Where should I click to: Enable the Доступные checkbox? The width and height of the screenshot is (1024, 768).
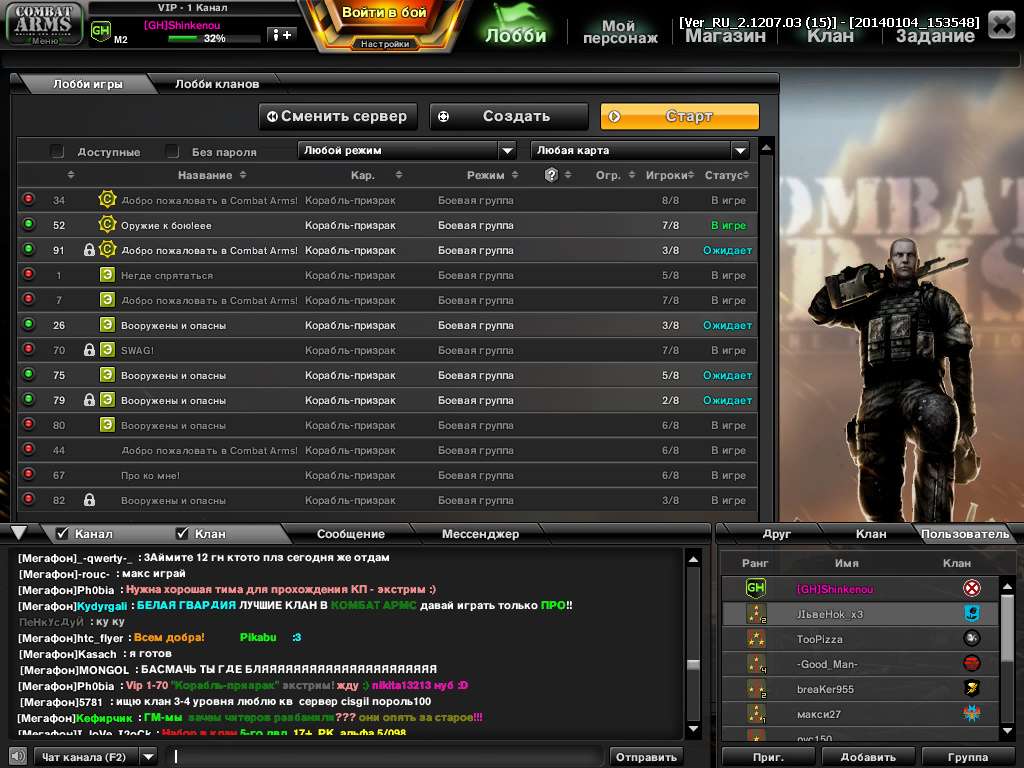click(x=57, y=152)
